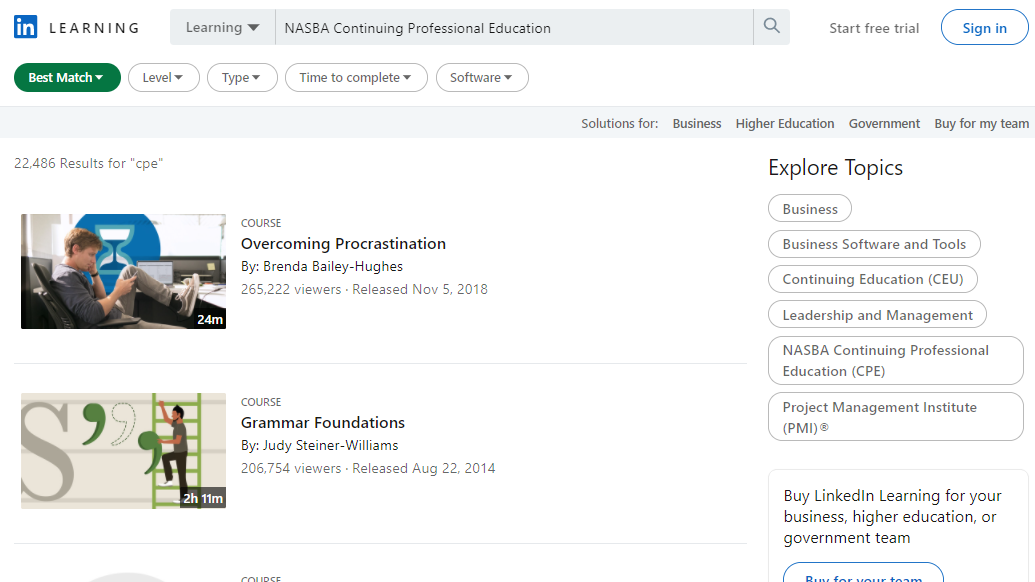The width and height of the screenshot is (1035, 582).
Task: Click "206,754 viewers · Released Aug 22, 2014"
Action: pos(368,469)
